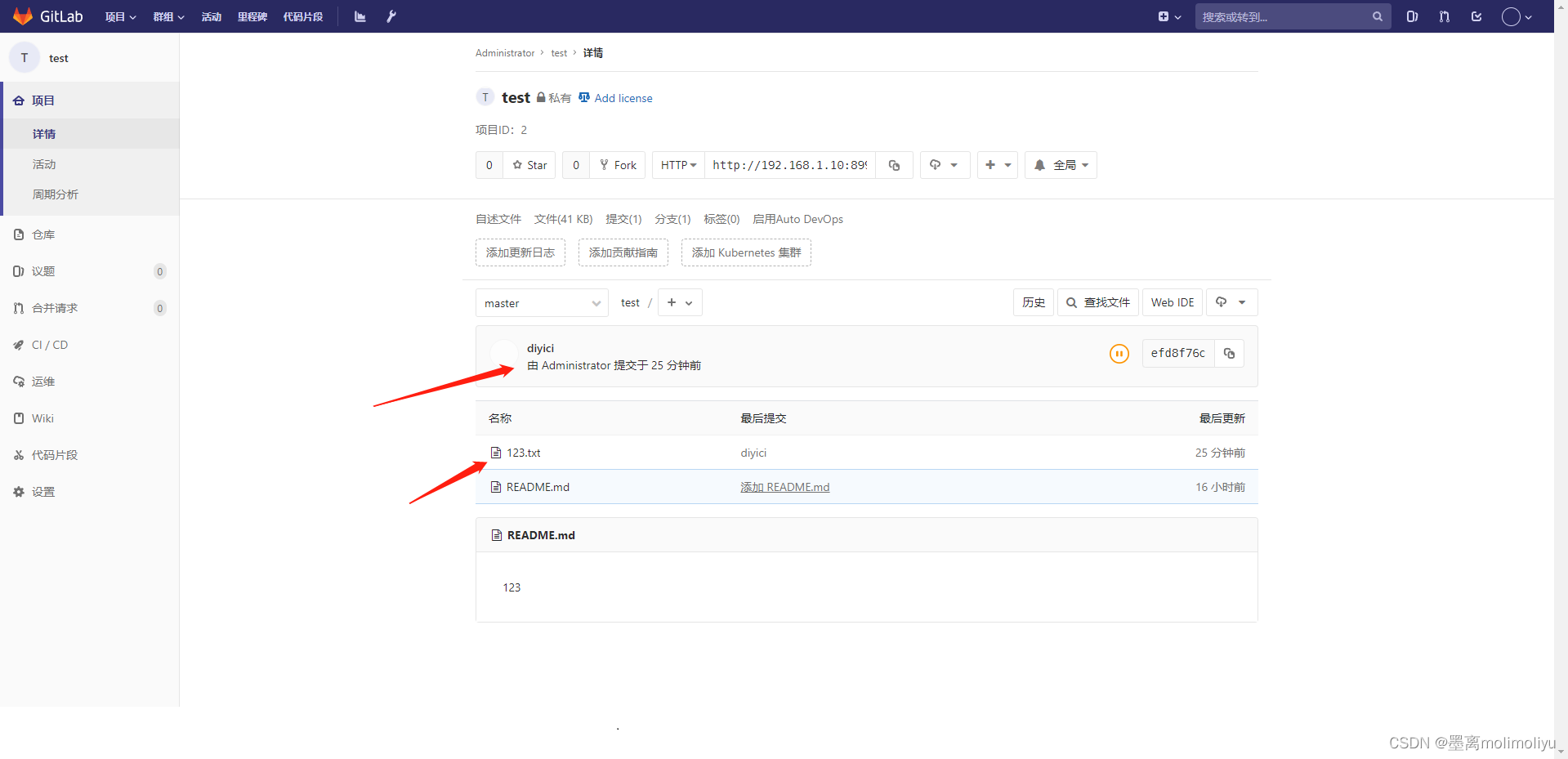Open the new item plus menu
Viewport: 1568px width, 759px height.
coord(1169,16)
